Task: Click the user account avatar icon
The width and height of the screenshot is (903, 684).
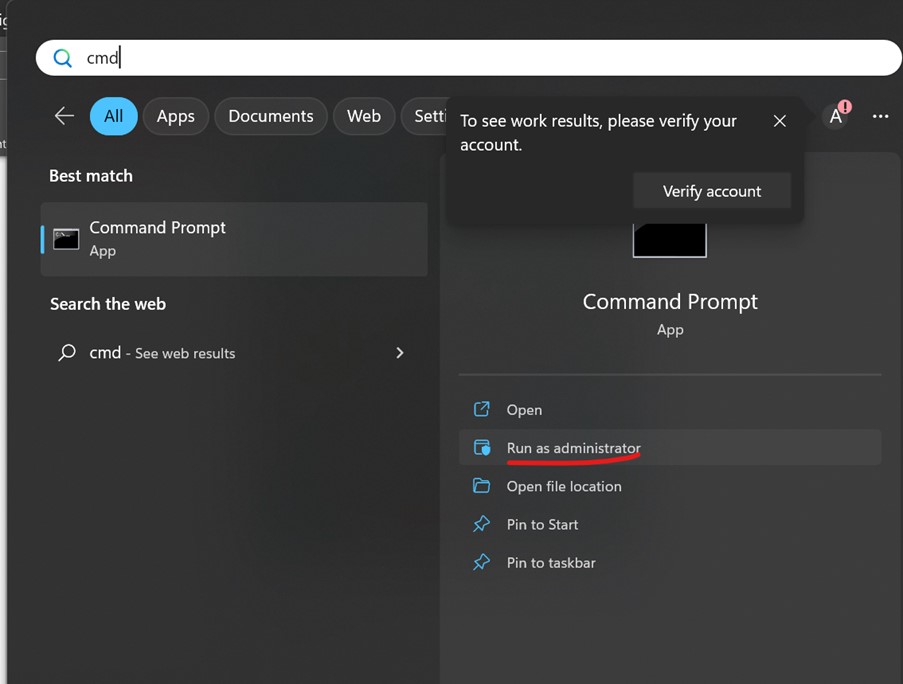Action: pyautogui.click(x=836, y=116)
